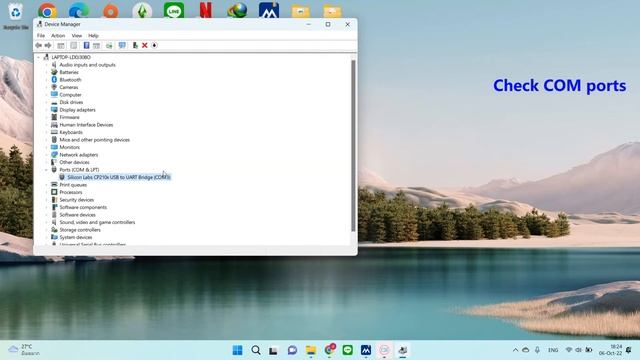This screenshot has width=640, height=360.
Task: Go back with the toolbar Back arrow
Action: coord(39,45)
